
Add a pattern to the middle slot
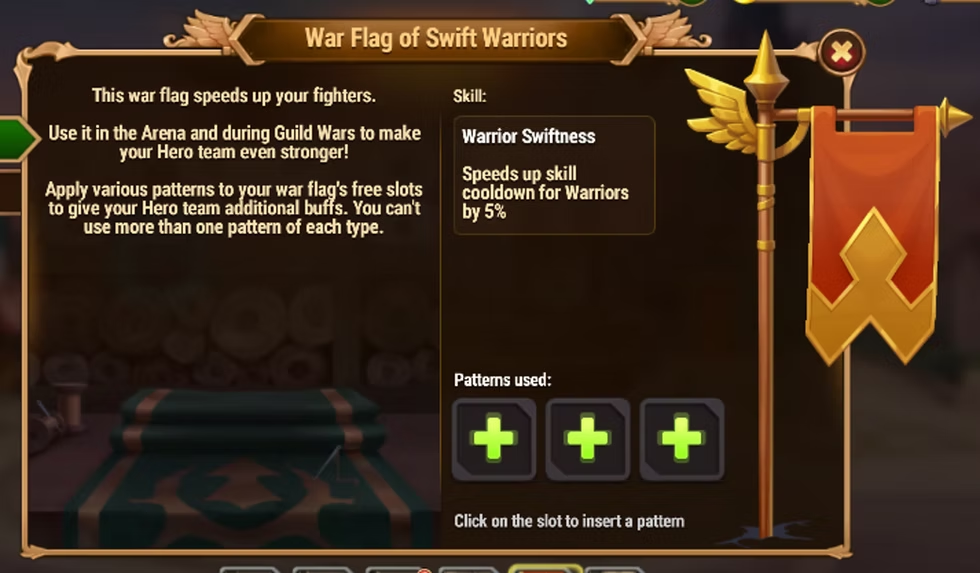588,439
